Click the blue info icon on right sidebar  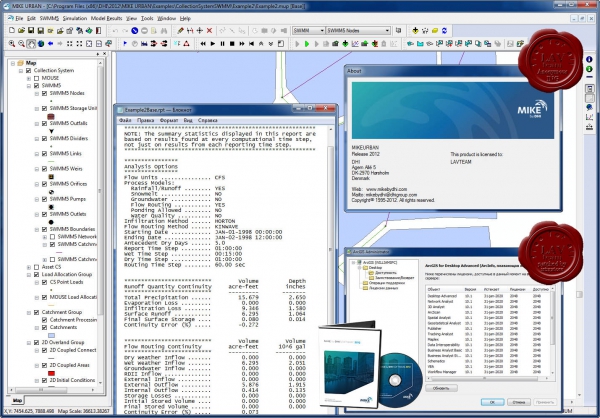point(589,59)
